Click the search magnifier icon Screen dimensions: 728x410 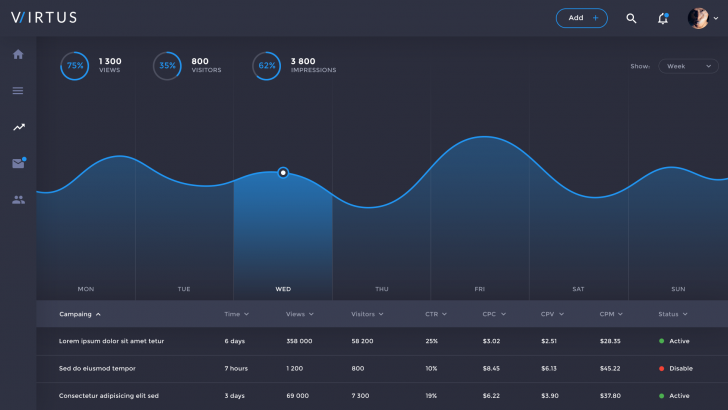pos(631,19)
